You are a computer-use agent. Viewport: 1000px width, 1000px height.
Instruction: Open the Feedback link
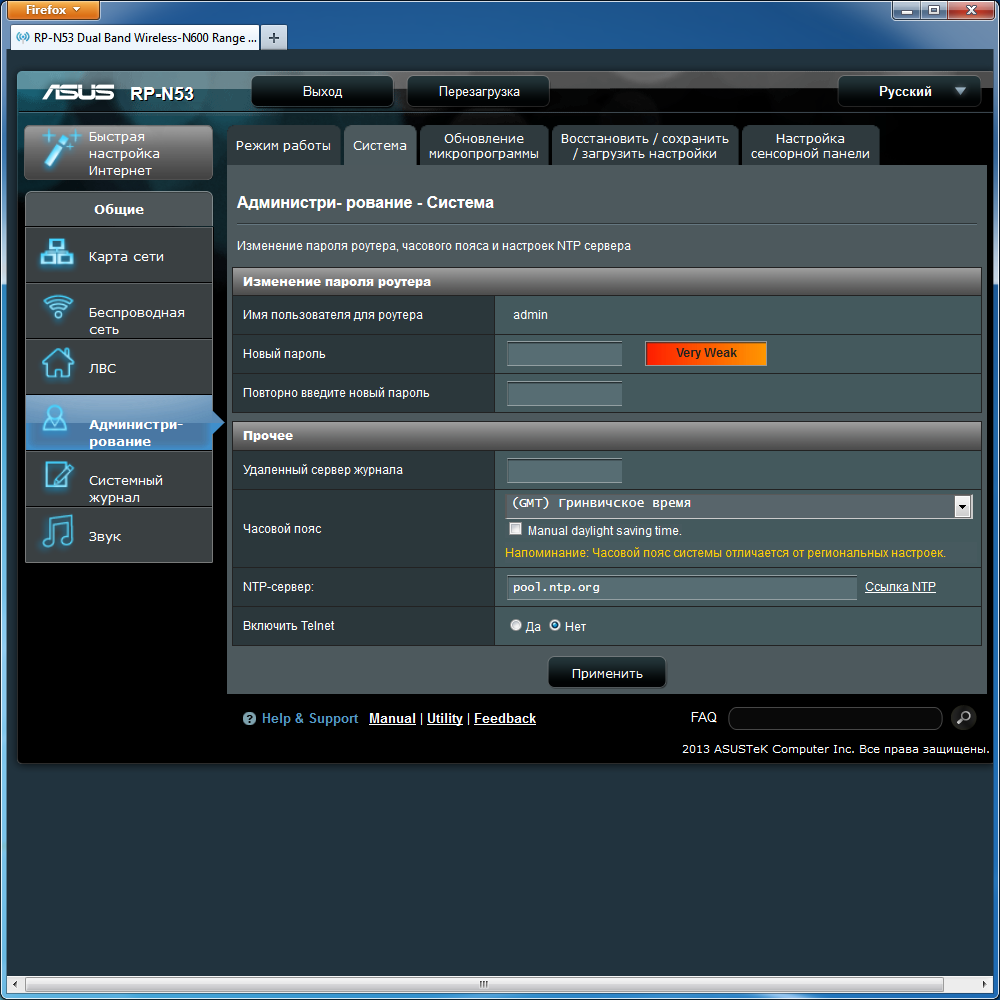coord(504,718)
